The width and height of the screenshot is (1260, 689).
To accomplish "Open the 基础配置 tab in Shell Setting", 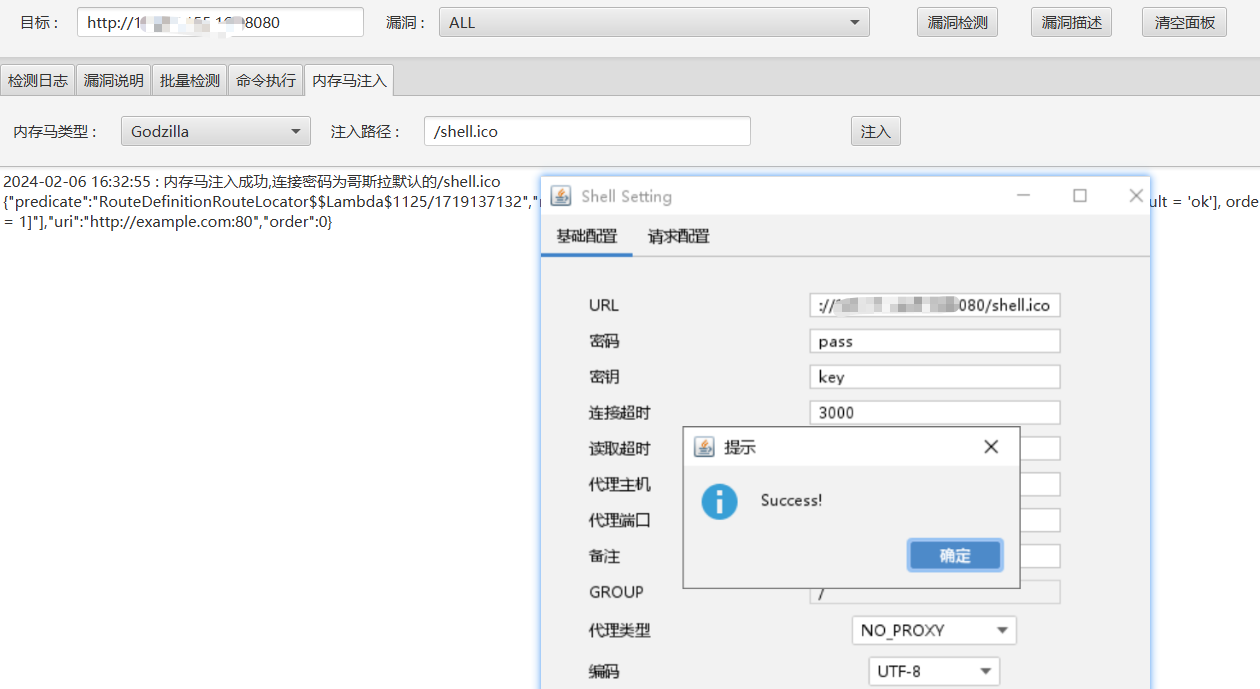I will [587, 237].
